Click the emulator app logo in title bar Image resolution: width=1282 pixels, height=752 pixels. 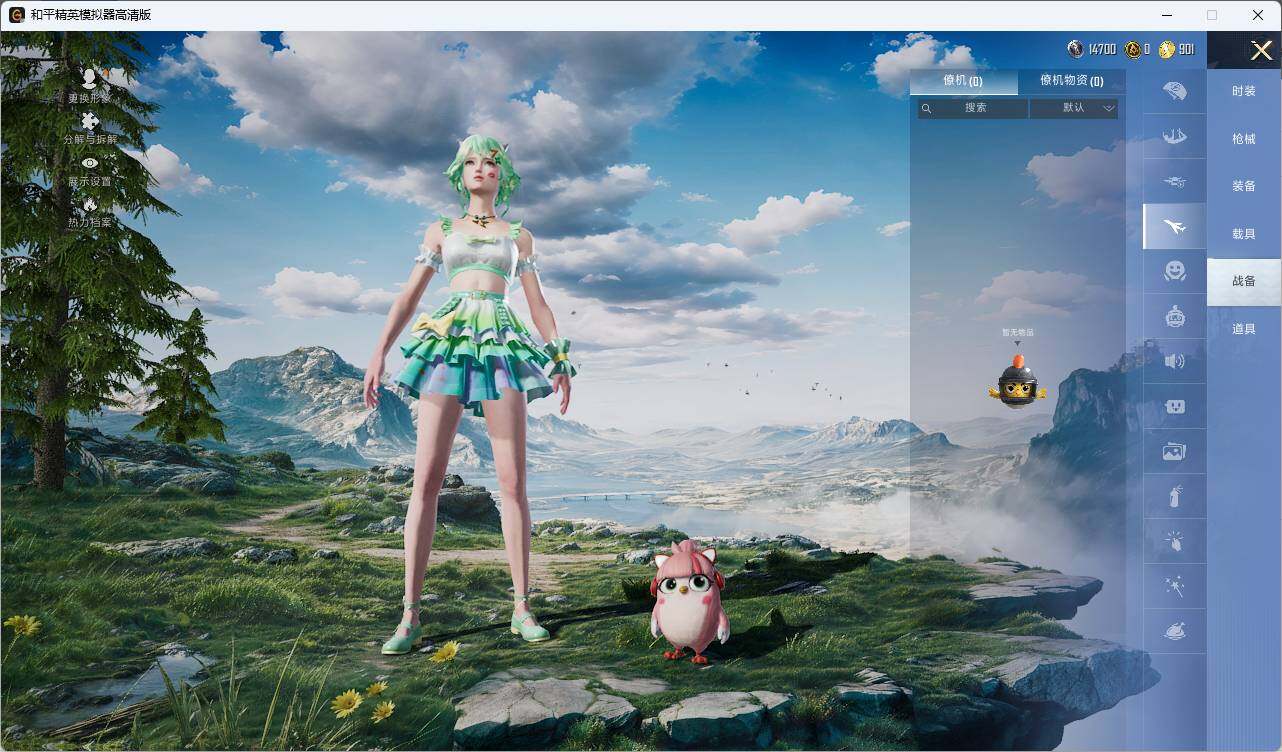coord(16,15)
